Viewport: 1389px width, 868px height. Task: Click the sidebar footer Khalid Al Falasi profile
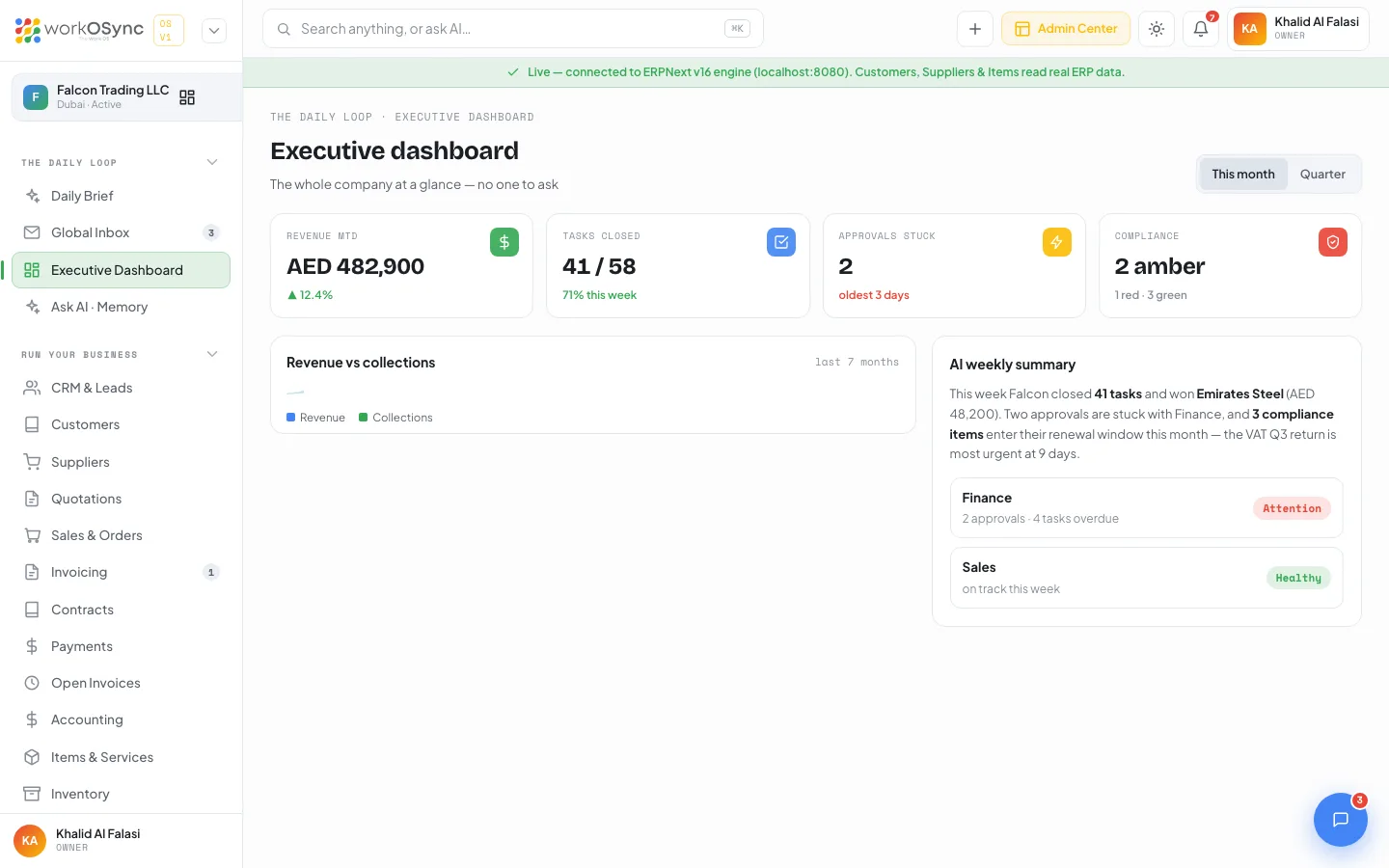click(121, 840)
